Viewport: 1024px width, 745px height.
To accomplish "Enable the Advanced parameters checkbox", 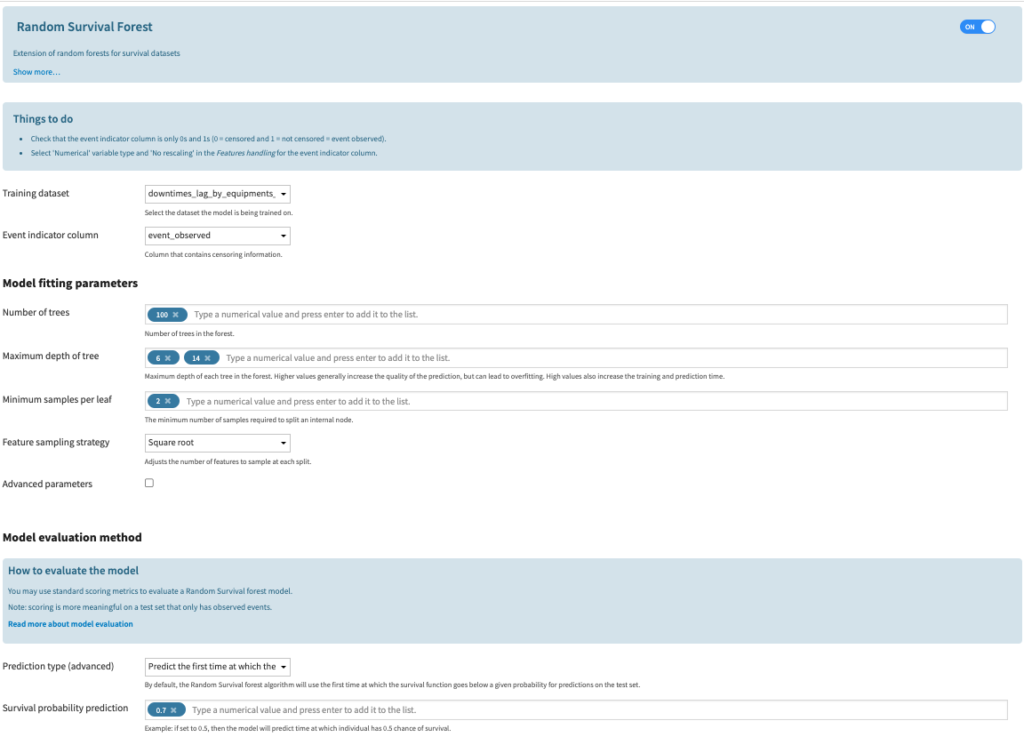I will [x=149, y=483].
